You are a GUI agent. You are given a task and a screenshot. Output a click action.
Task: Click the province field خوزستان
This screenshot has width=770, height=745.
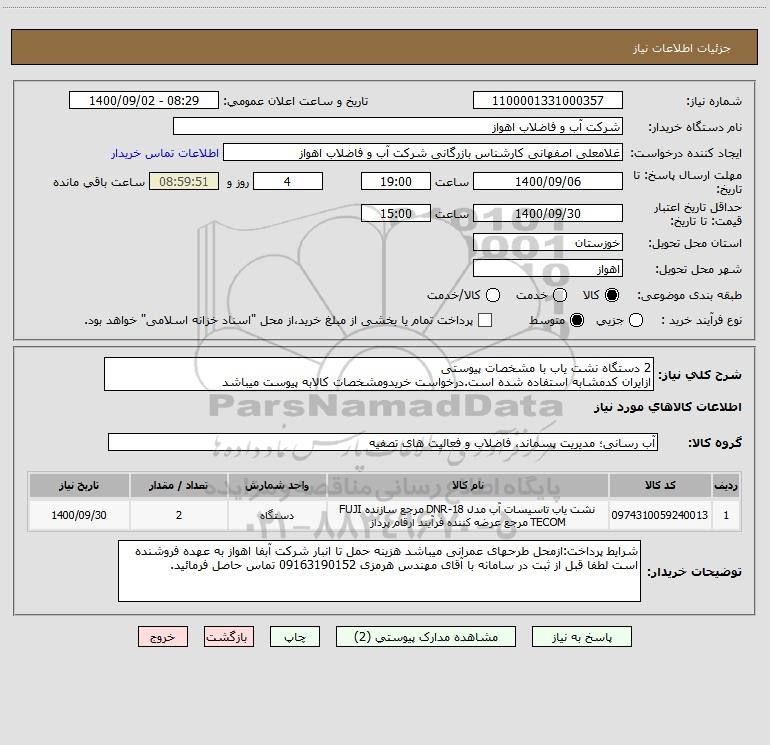(x=548, y=242)
